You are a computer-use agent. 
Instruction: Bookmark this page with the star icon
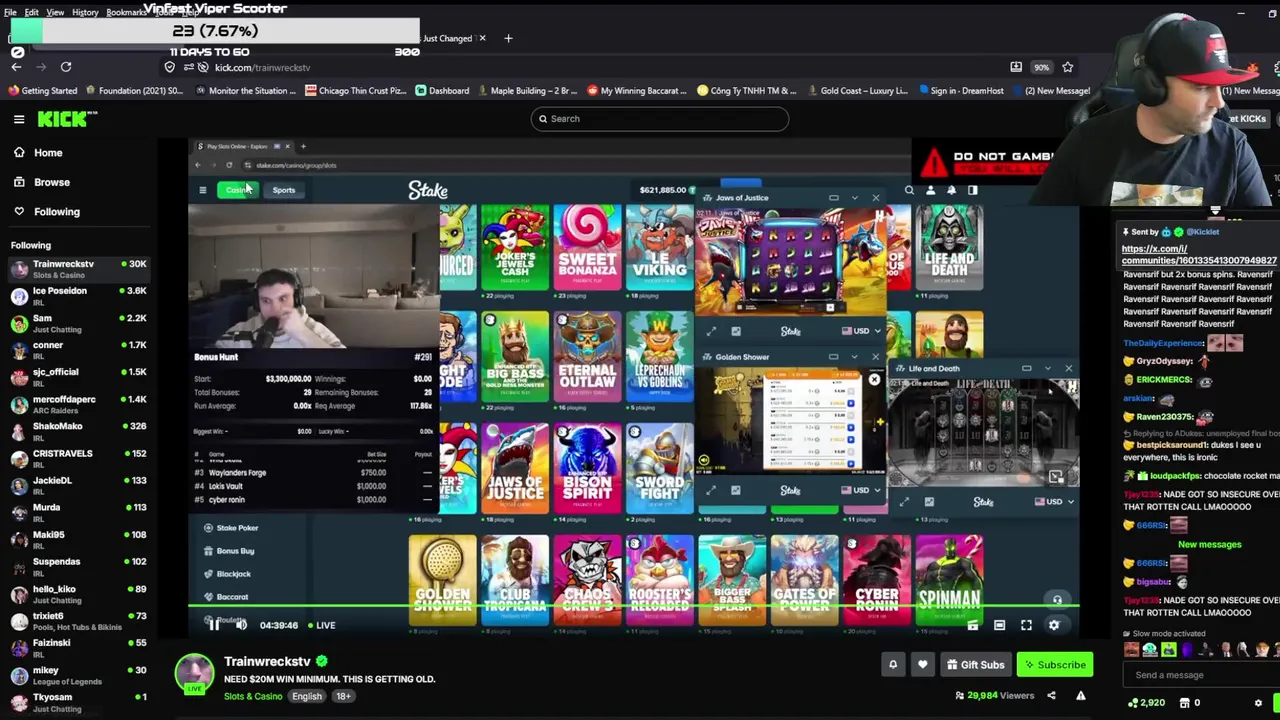(x=1068, y=67)
